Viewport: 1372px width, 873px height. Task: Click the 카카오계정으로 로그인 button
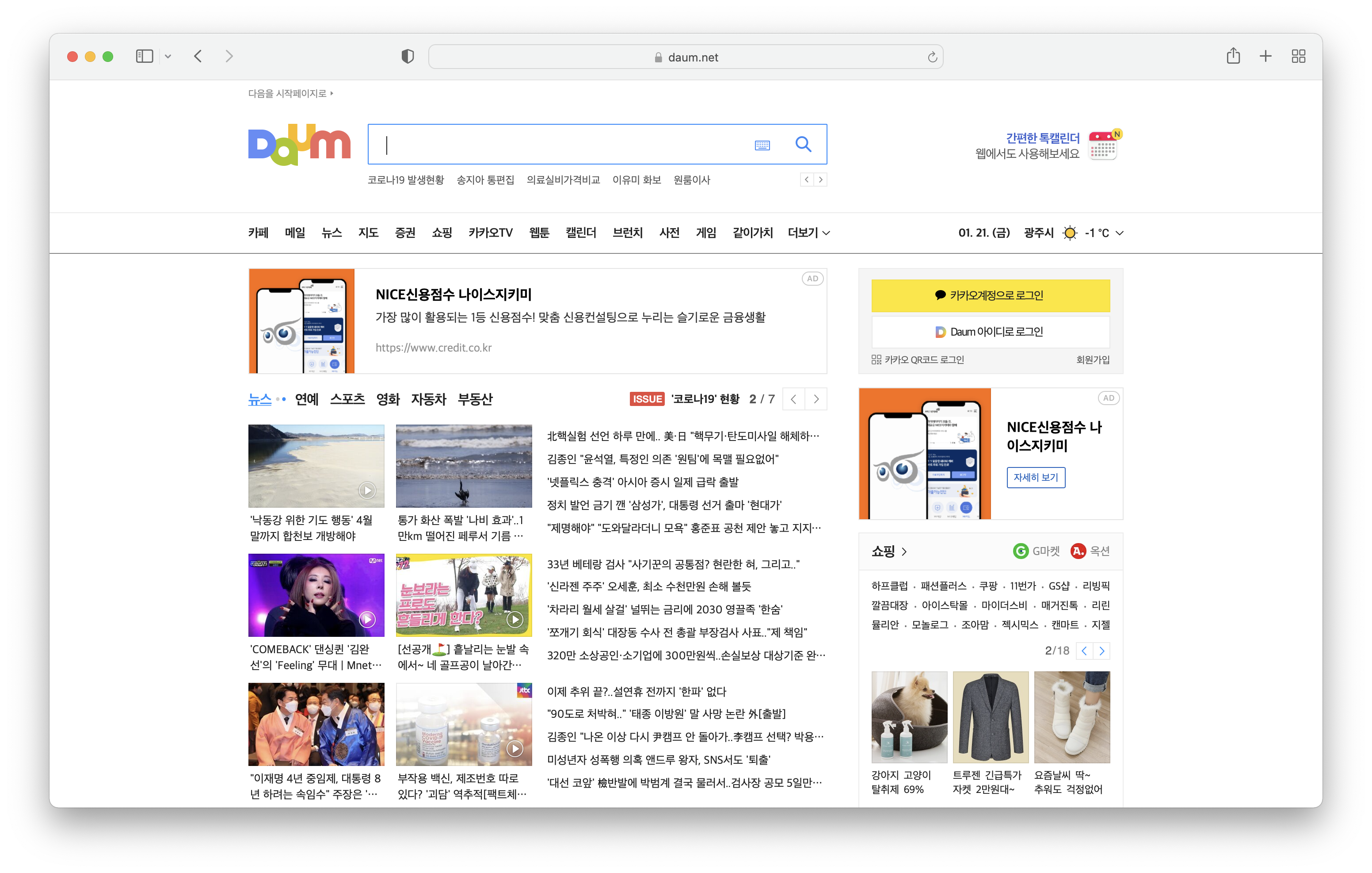click(x=990, y=295)
